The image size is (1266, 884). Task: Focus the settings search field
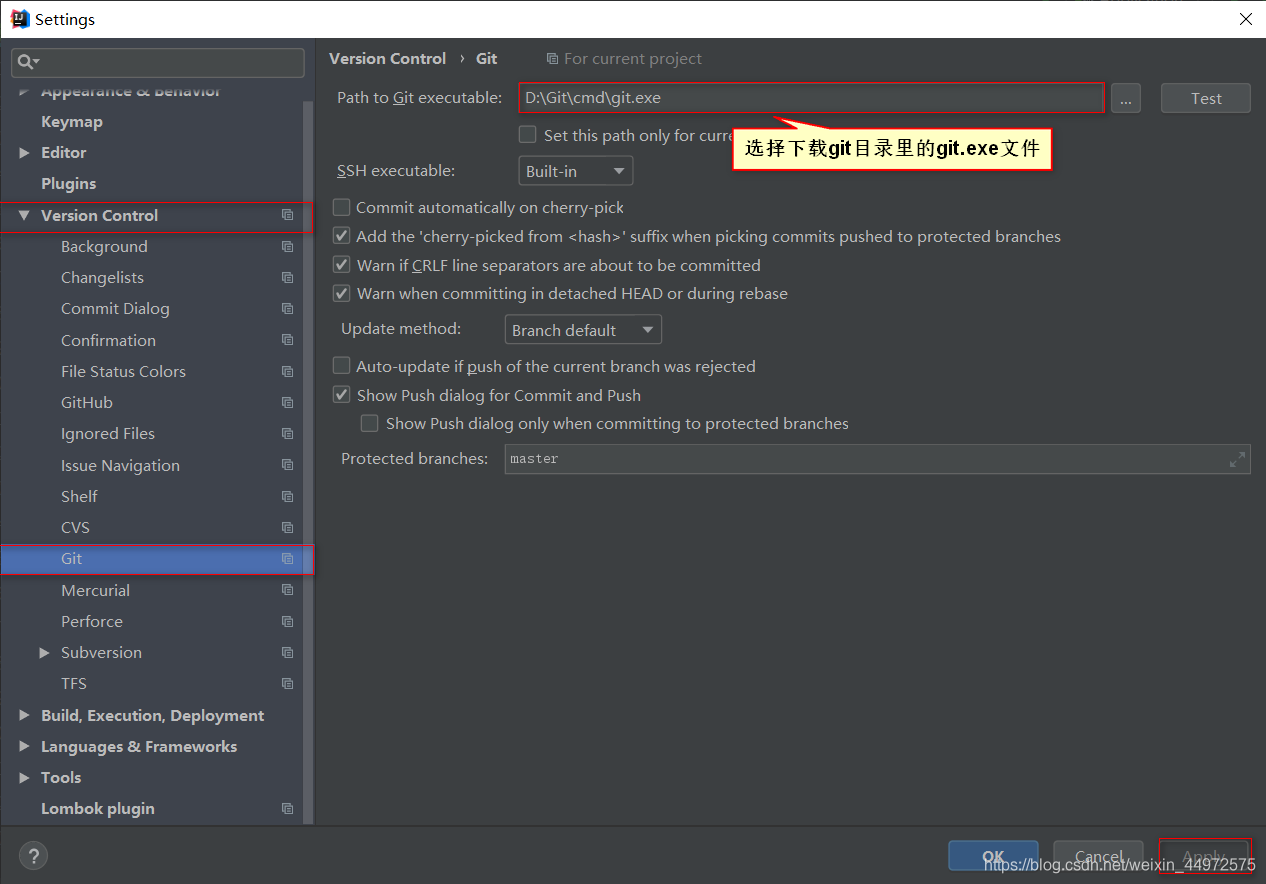click(158, 62)
